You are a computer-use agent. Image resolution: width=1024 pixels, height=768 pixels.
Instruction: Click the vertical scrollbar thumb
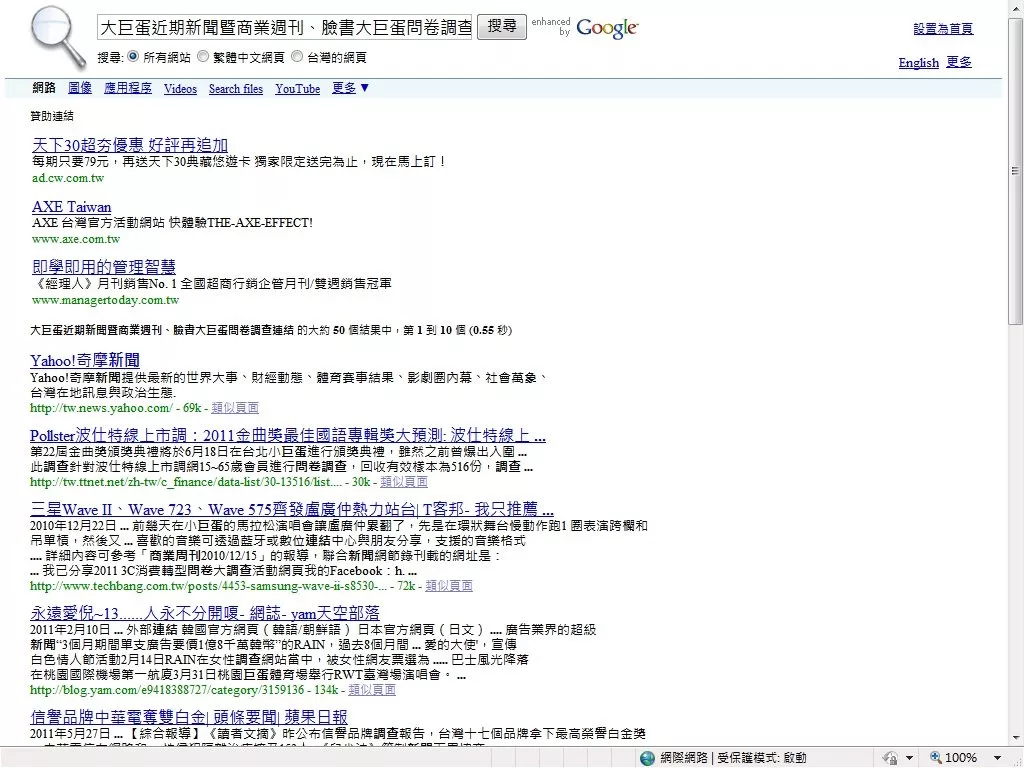tap(1015, 171)
